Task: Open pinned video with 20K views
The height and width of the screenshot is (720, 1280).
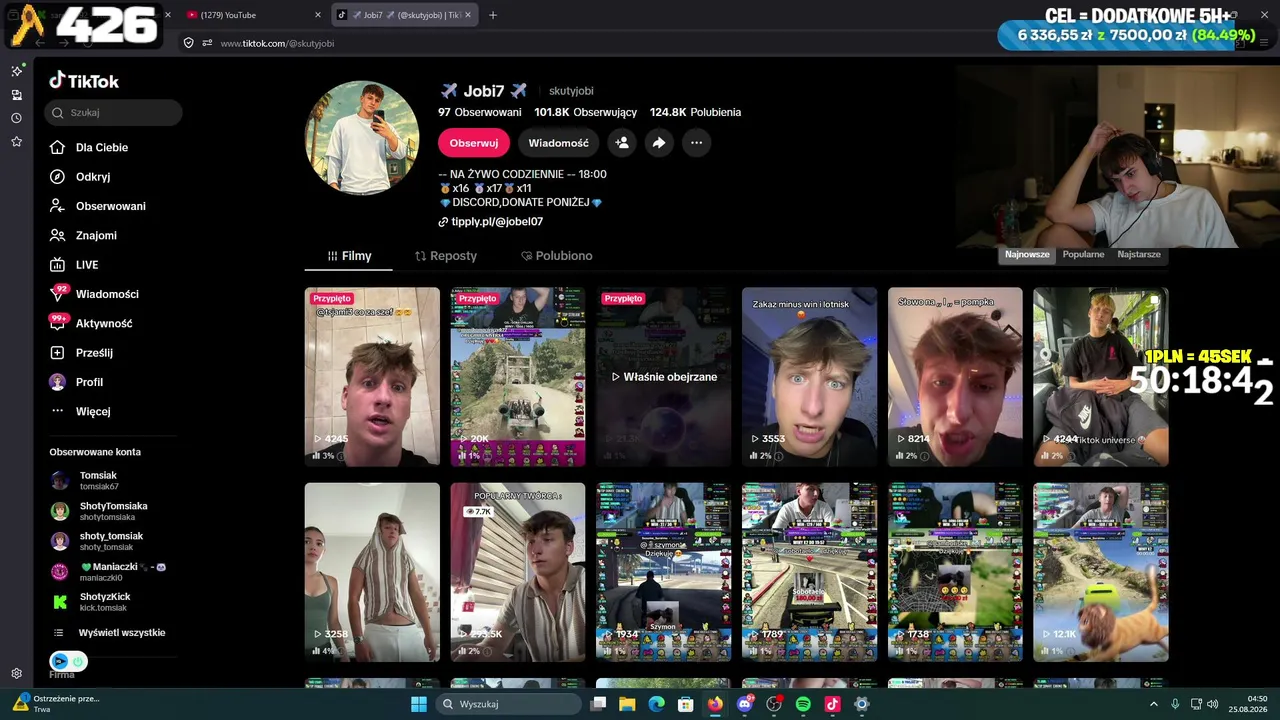Action: pos(518,377)
